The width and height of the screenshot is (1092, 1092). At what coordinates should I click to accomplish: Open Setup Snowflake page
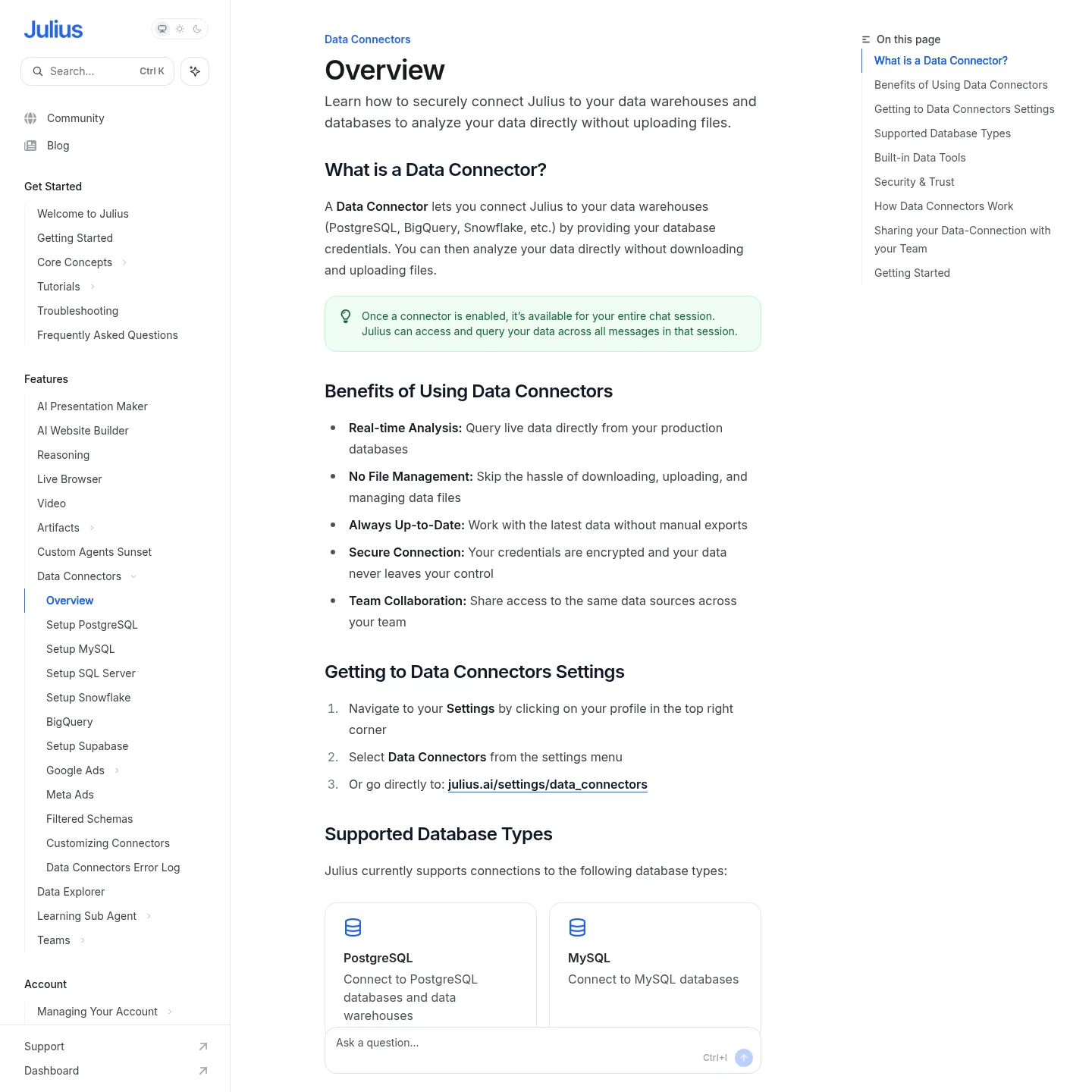click(88, 698)
